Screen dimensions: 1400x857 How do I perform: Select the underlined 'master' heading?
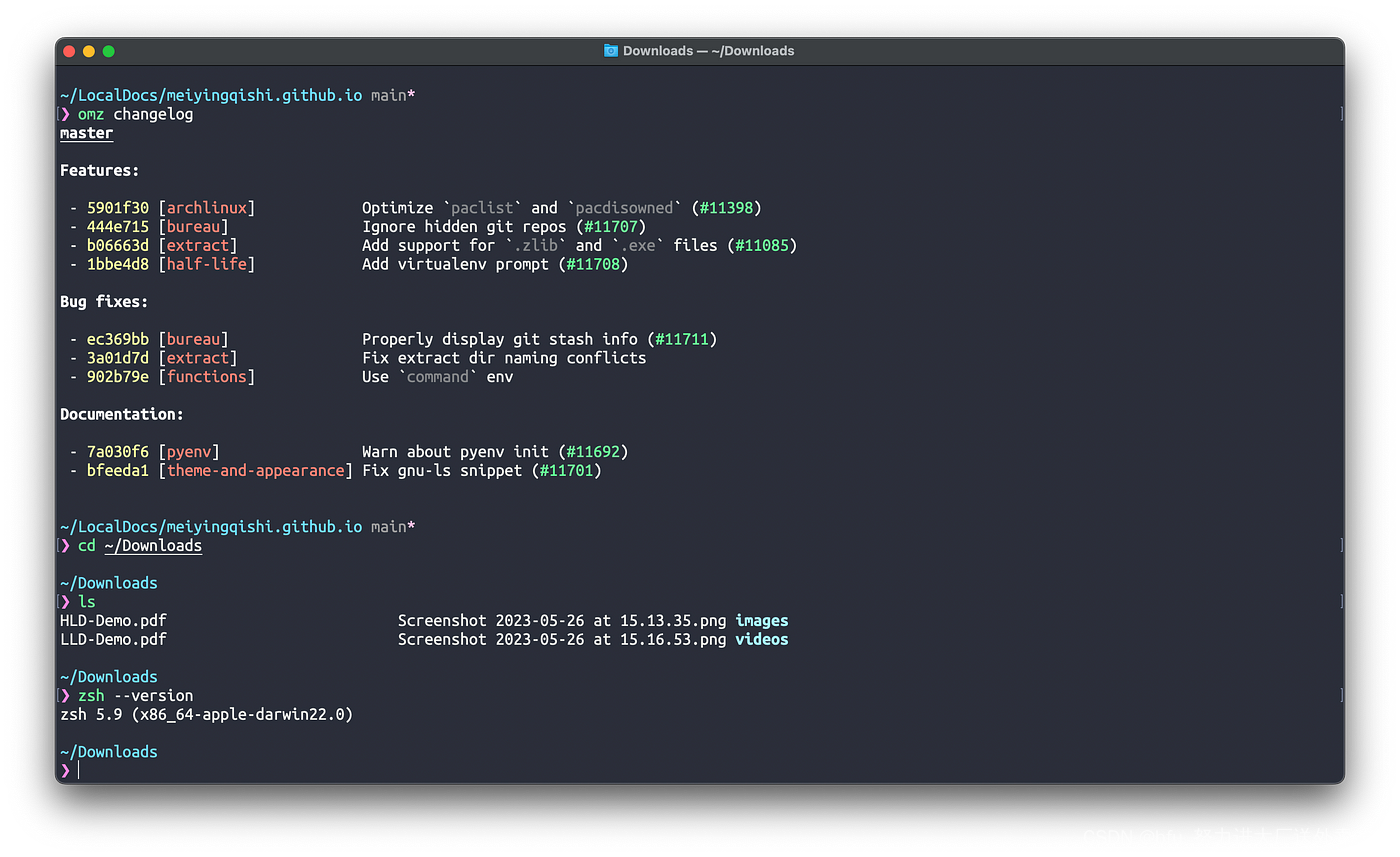[87, 134]
